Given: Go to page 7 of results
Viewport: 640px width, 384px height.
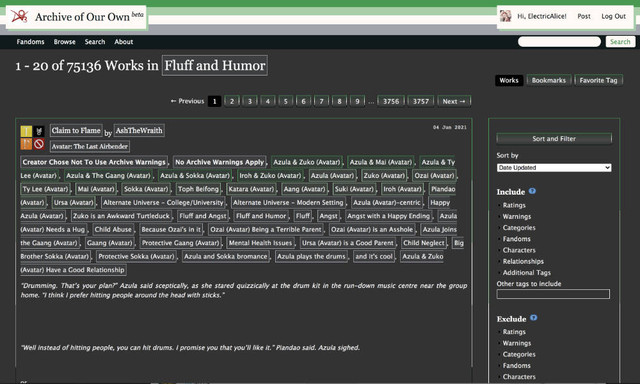Looking at the screenshot, I should [x=321, y=101].
